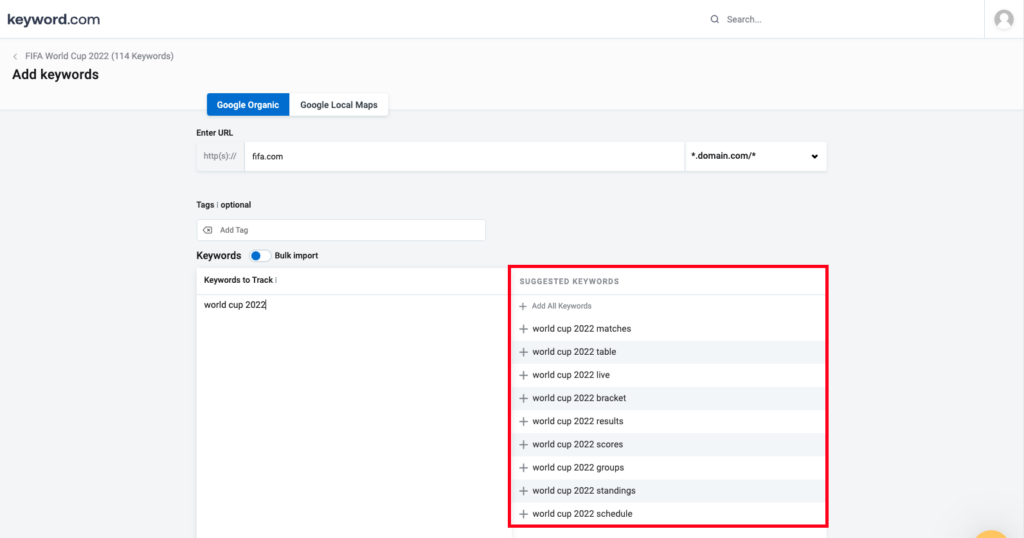Click plus icon for world cup 2022 schedule
The image size is (1024, 538).
click(523, 514)
